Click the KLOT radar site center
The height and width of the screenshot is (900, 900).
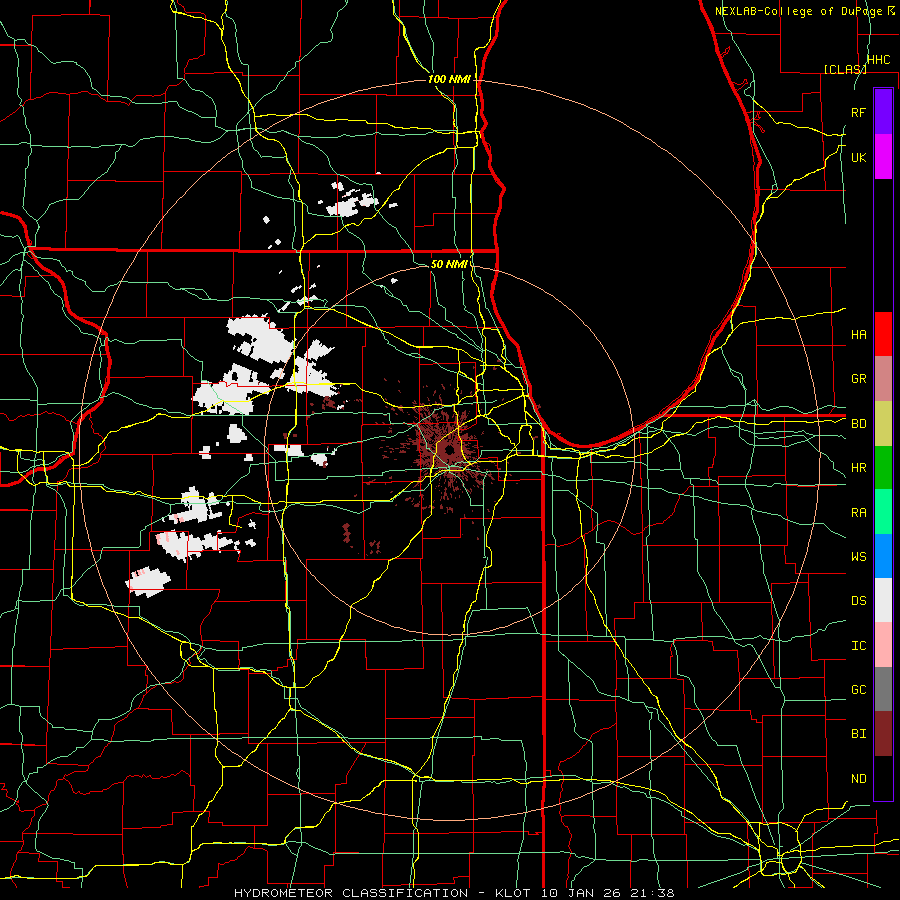[449, 450]
